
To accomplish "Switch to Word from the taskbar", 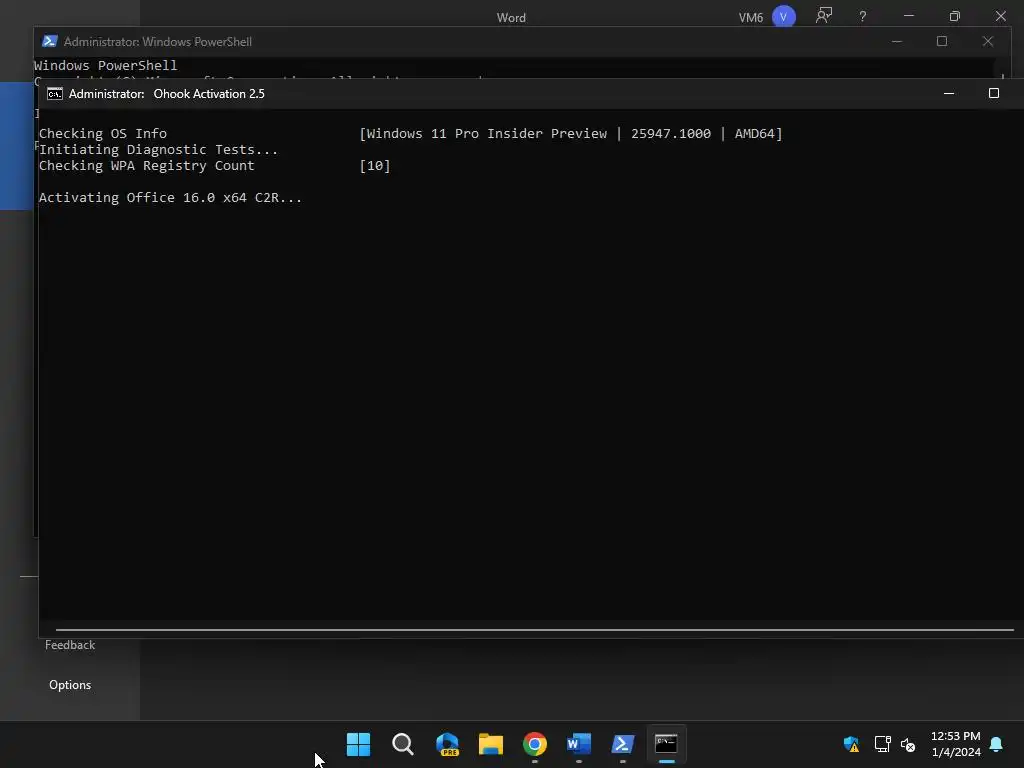I will [579, 744].
